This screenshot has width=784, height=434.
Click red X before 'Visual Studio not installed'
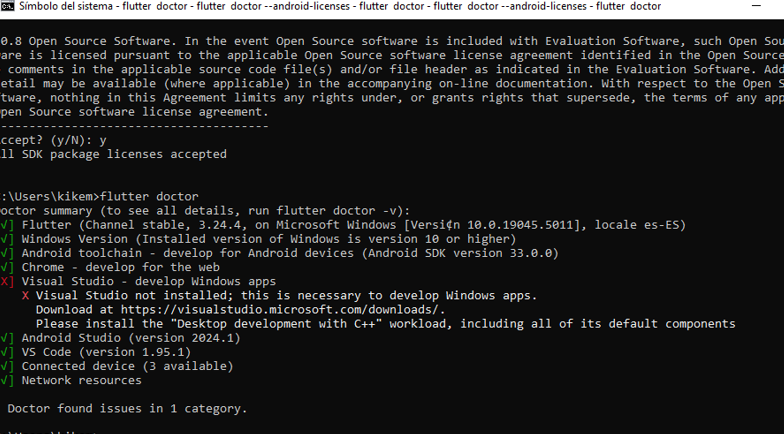[x=25, y=296]
